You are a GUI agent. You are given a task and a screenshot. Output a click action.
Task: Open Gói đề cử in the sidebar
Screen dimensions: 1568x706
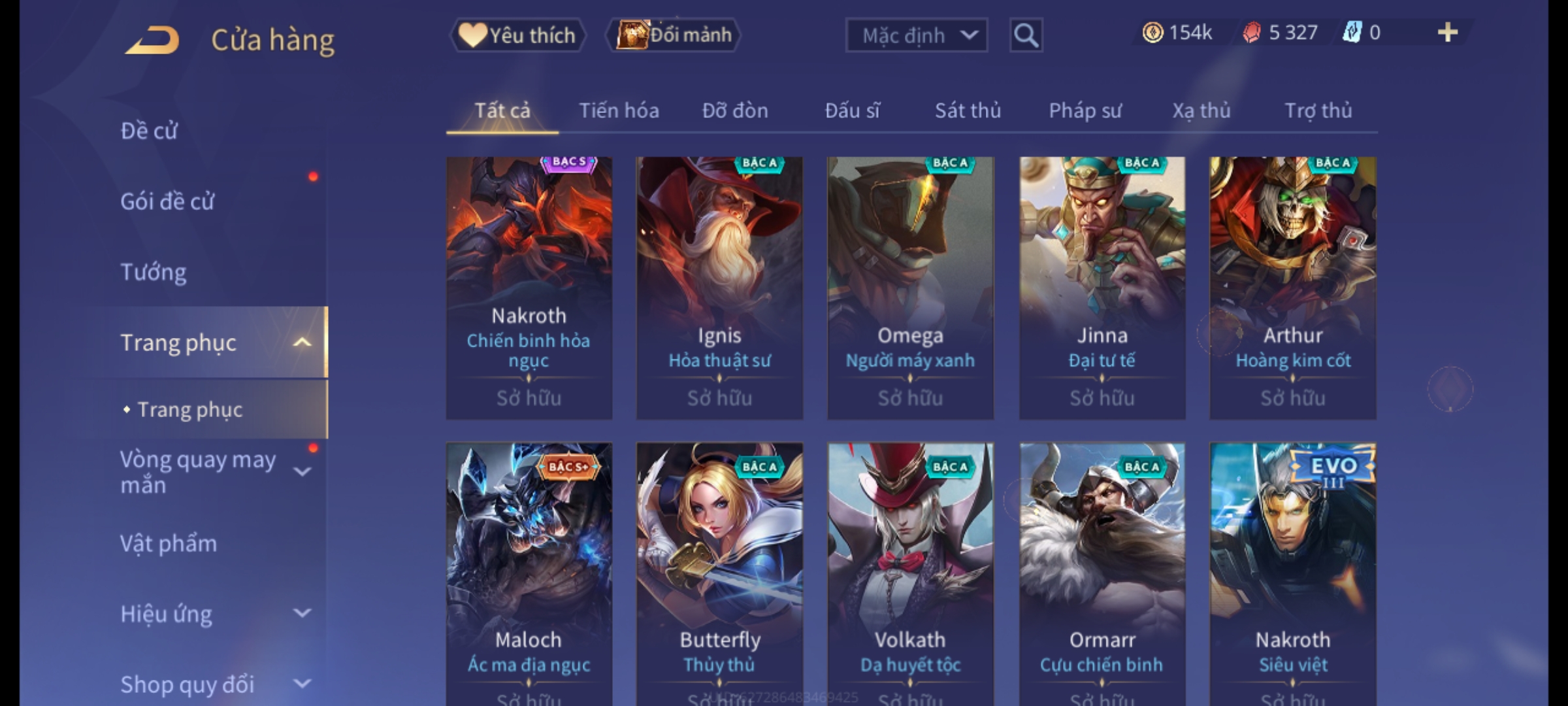tap(167, 201)
